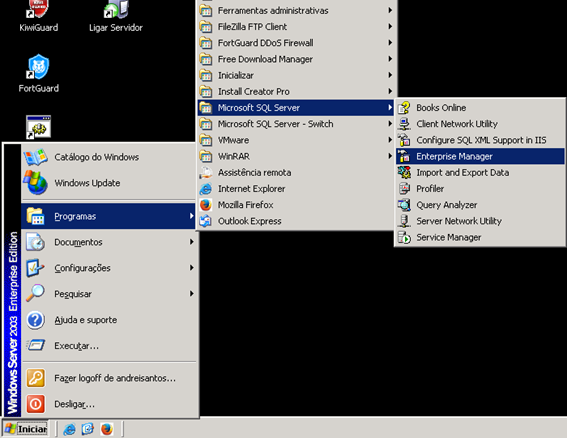Click the Configure SQL XML Support icon

pos(404,140)
